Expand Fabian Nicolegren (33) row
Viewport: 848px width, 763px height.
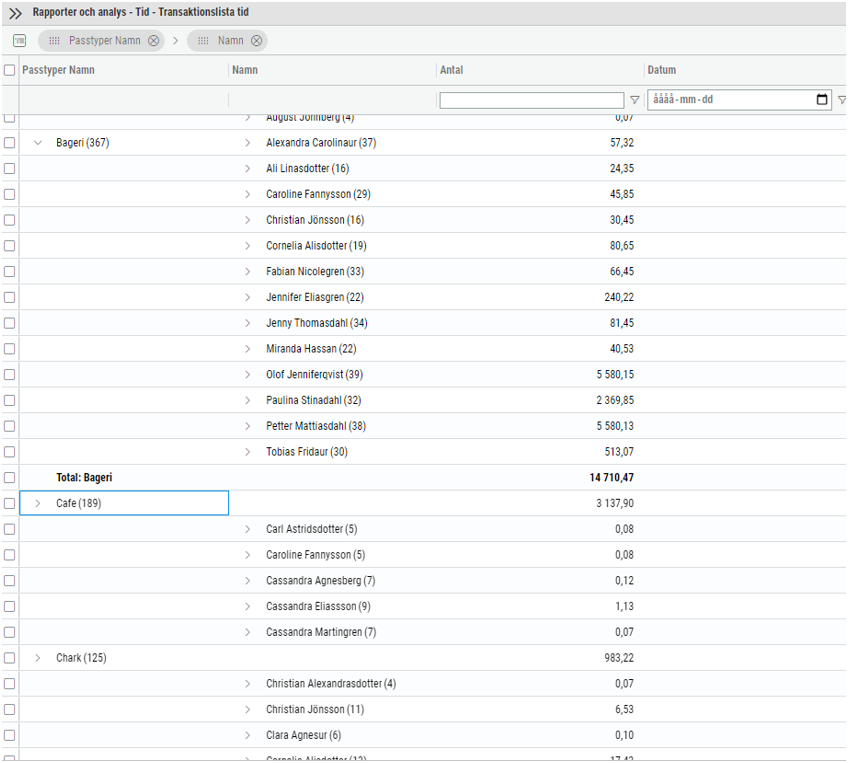tap(247, 271)
